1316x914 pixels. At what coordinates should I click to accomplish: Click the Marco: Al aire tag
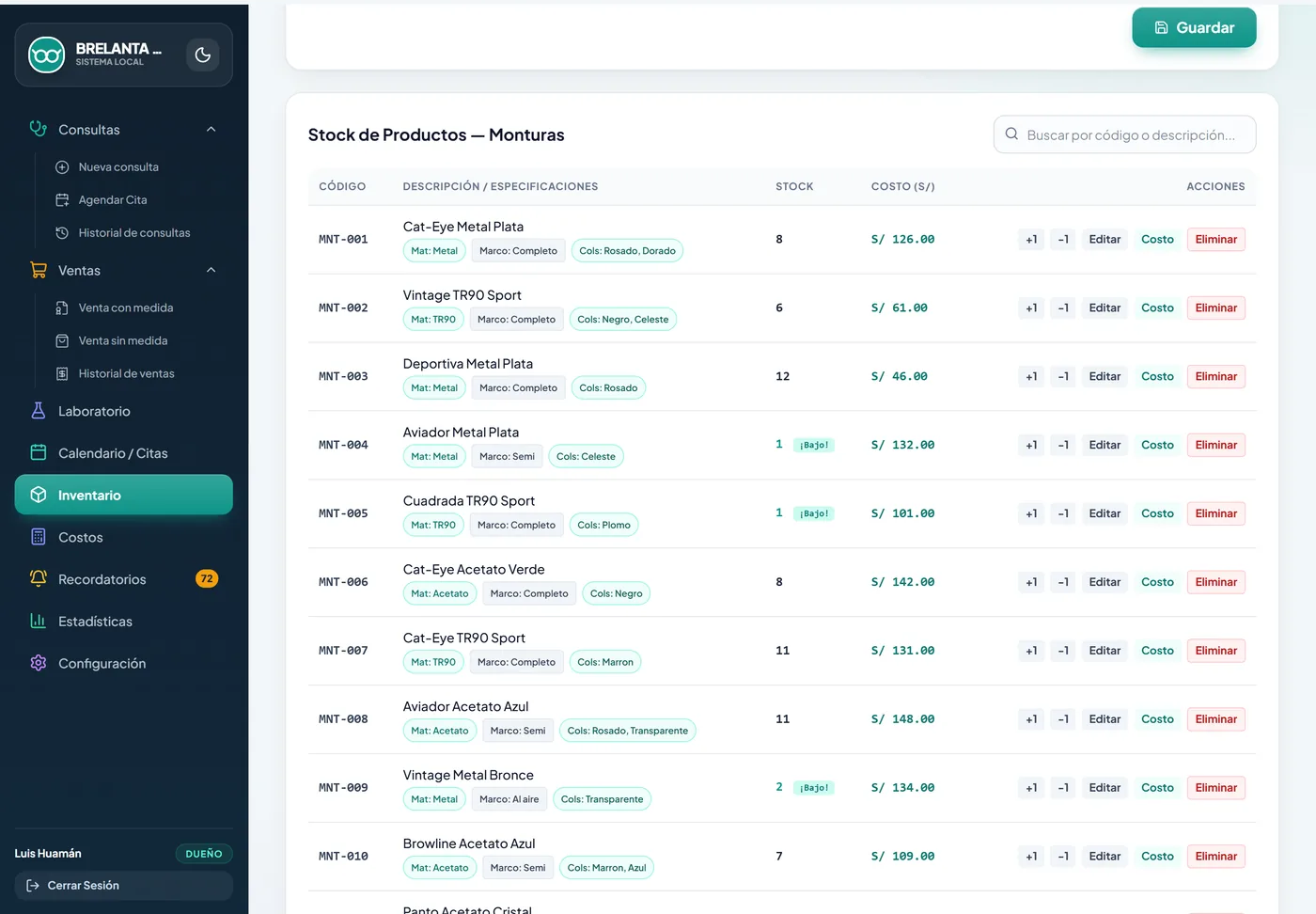pyautogui.click(x=509, y=799)
